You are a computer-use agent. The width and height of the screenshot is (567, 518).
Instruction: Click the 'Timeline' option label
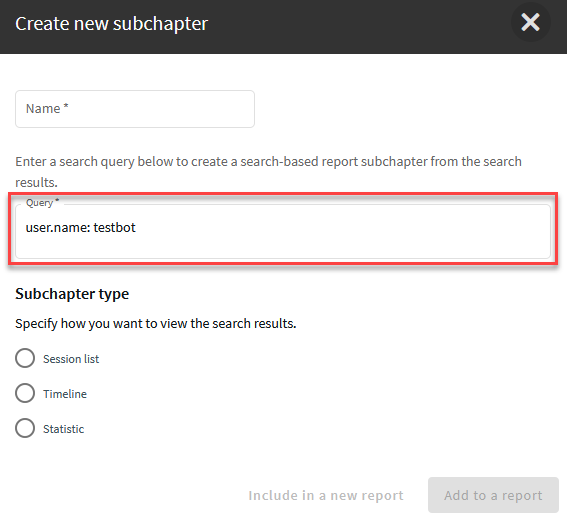coord(65,394)
